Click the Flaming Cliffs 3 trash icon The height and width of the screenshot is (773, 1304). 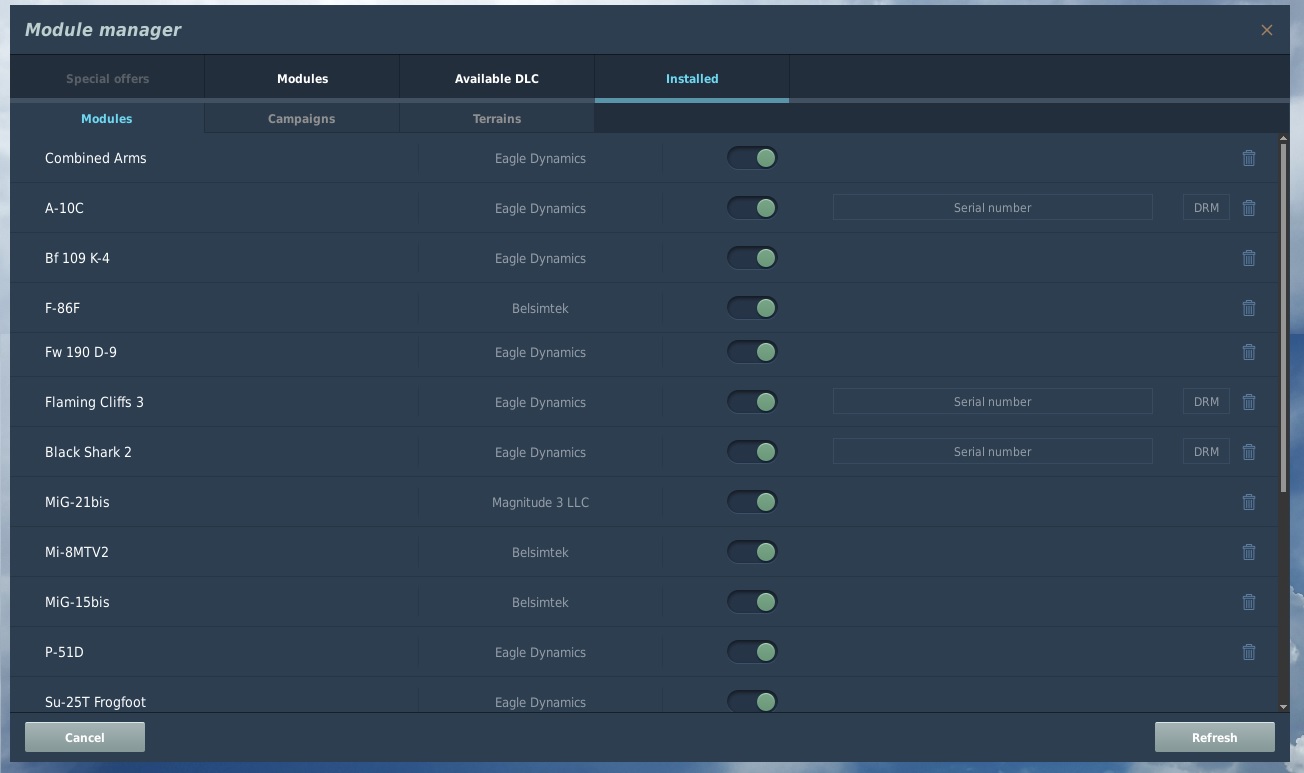(1248, 402)
